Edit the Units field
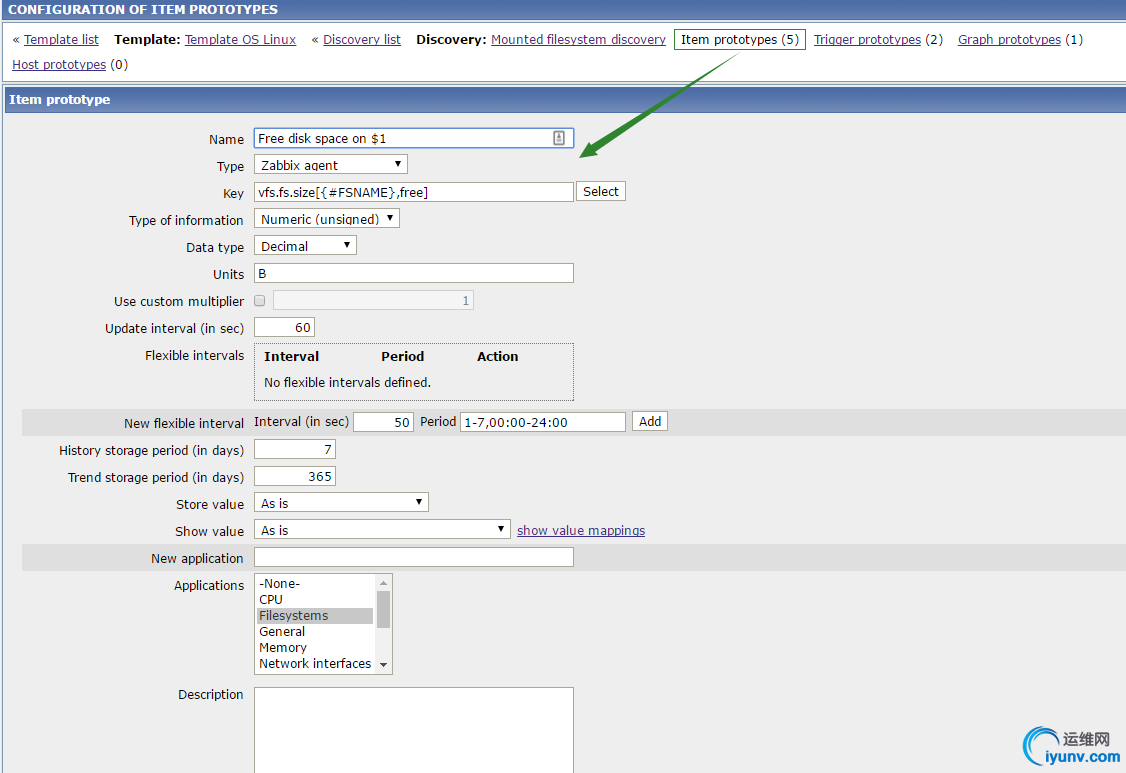The width and height of the screenshot is (1126, 773). [x=414, y=273]
